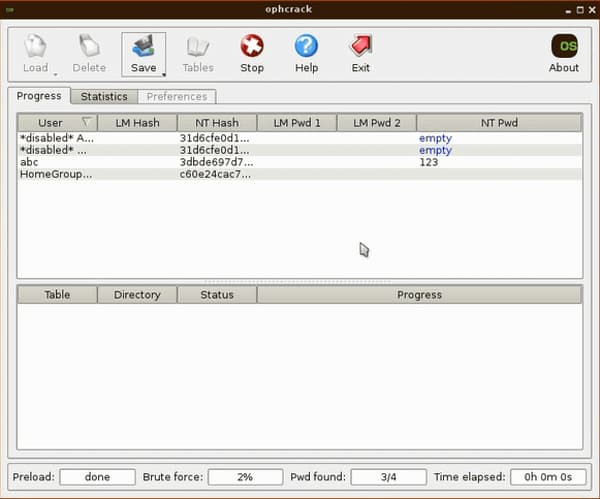Viewport: 600px width, 499px height.
Task: Toggle sort arrow on User column
Action: [86, 123]
